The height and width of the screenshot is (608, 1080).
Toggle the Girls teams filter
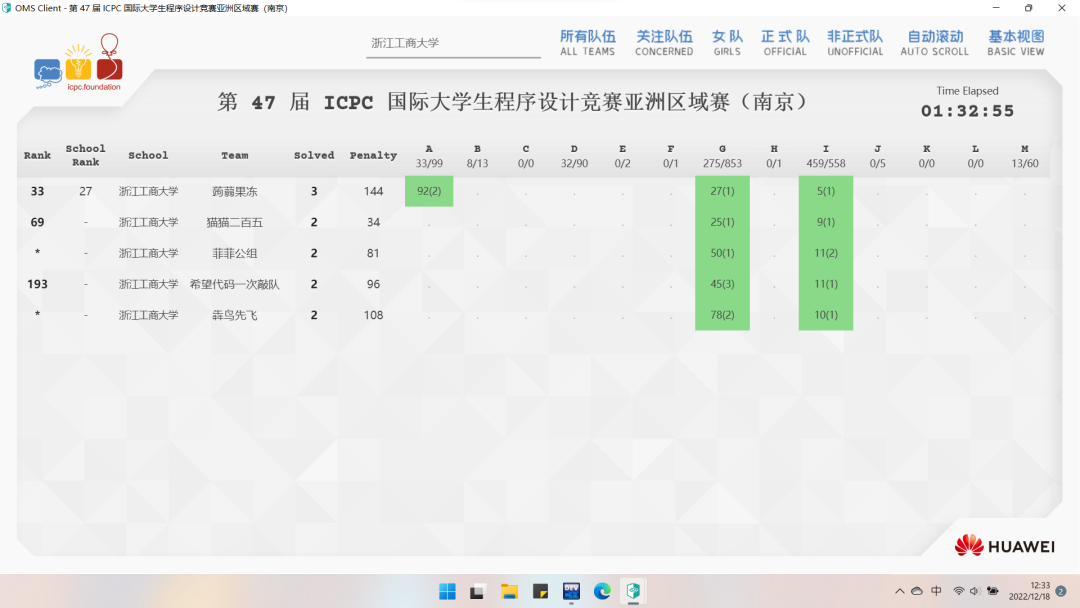(x=727, y=43)
